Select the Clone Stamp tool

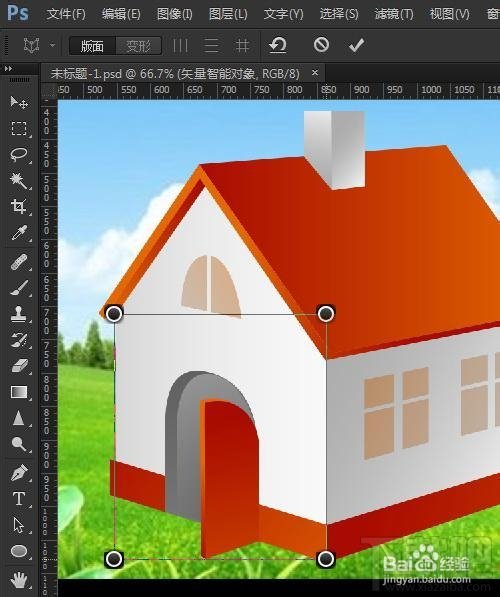point(19,314)
